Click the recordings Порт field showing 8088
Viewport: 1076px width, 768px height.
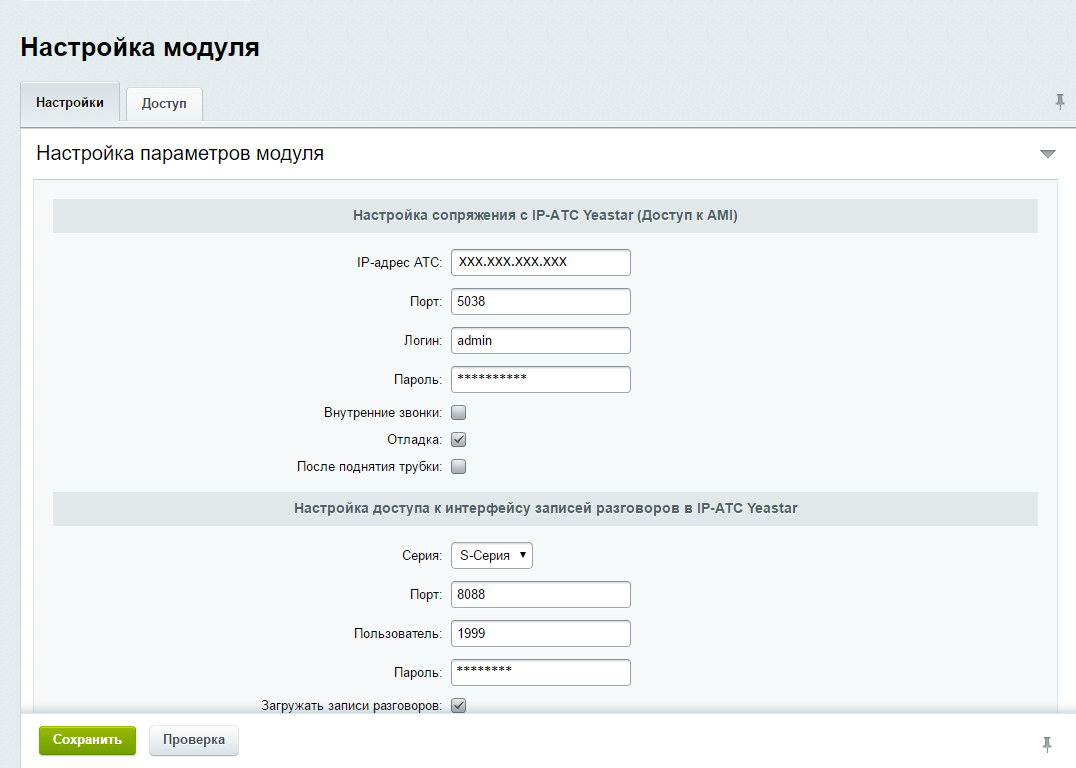pyautogui.click(x=540, y=594)
